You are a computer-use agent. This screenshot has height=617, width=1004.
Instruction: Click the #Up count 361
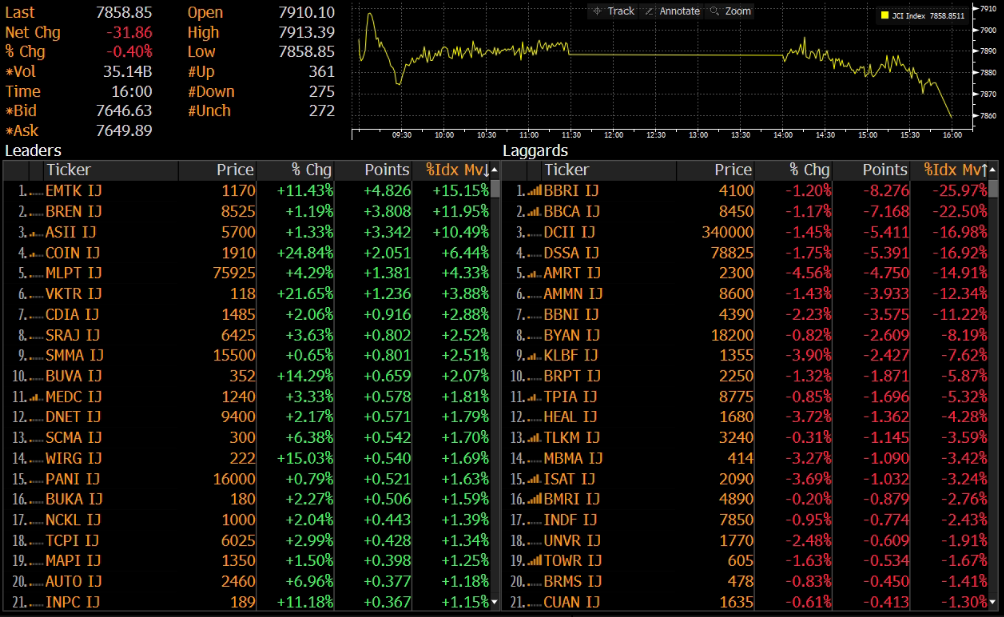coord(321,72)
